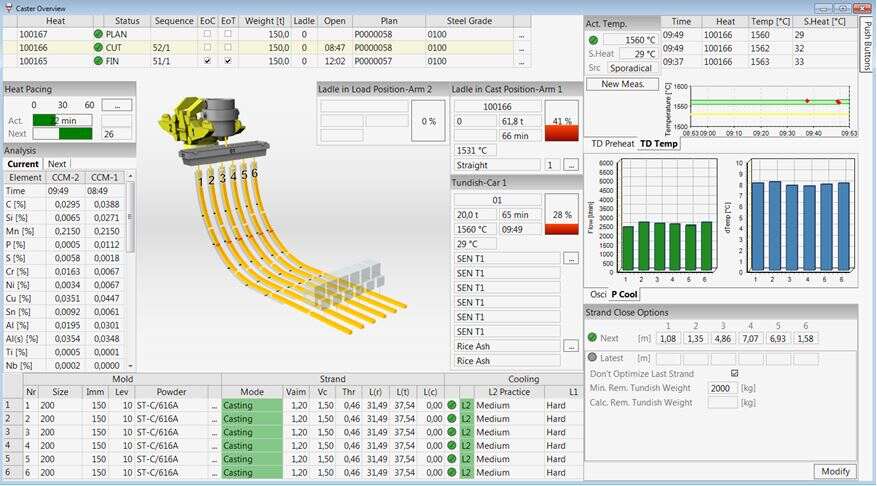
Task: Switch to the Next analysis tab
Action: [x=57, y=164]
